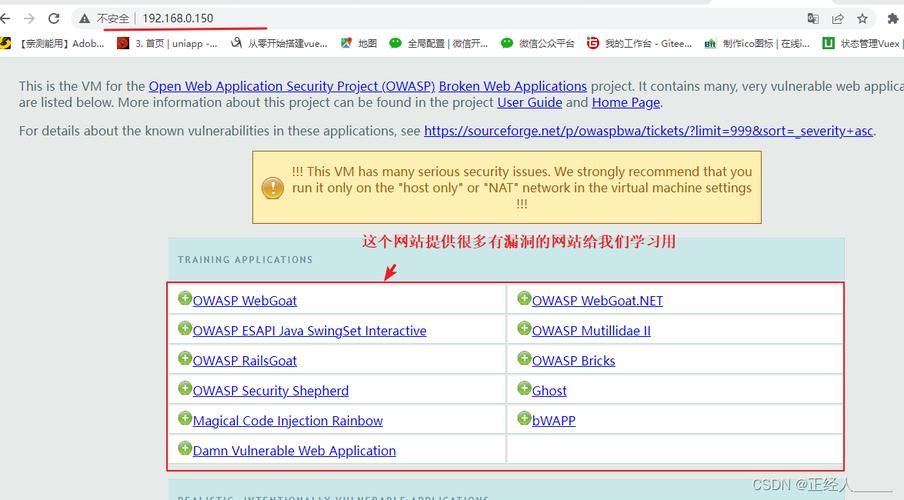Open the Open Web Application Security Project (OWASP) link
Viewport: 904px width, 500px height.
pos(292,86)
